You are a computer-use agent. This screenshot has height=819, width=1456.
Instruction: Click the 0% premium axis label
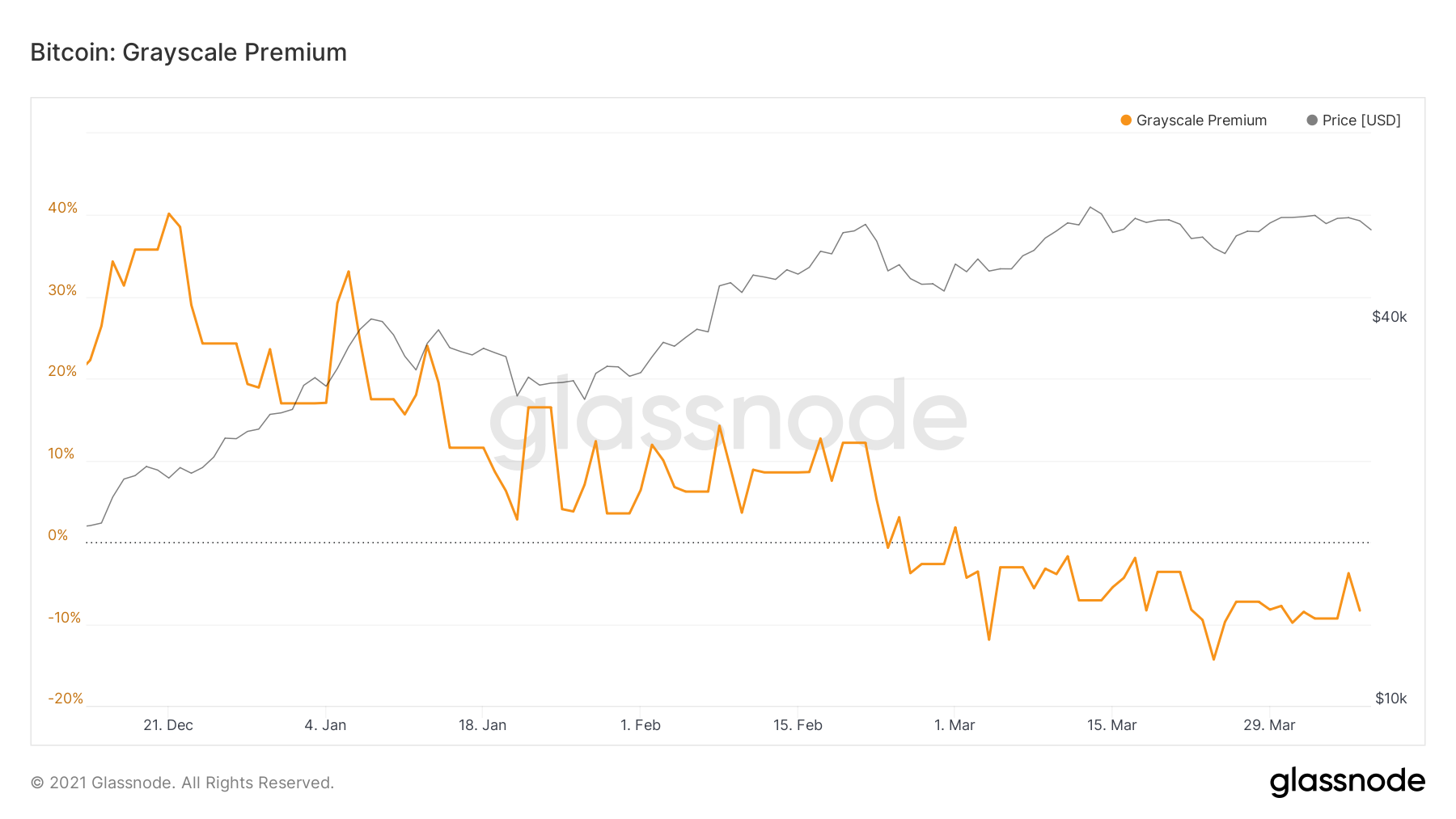[x=58, y=535]
